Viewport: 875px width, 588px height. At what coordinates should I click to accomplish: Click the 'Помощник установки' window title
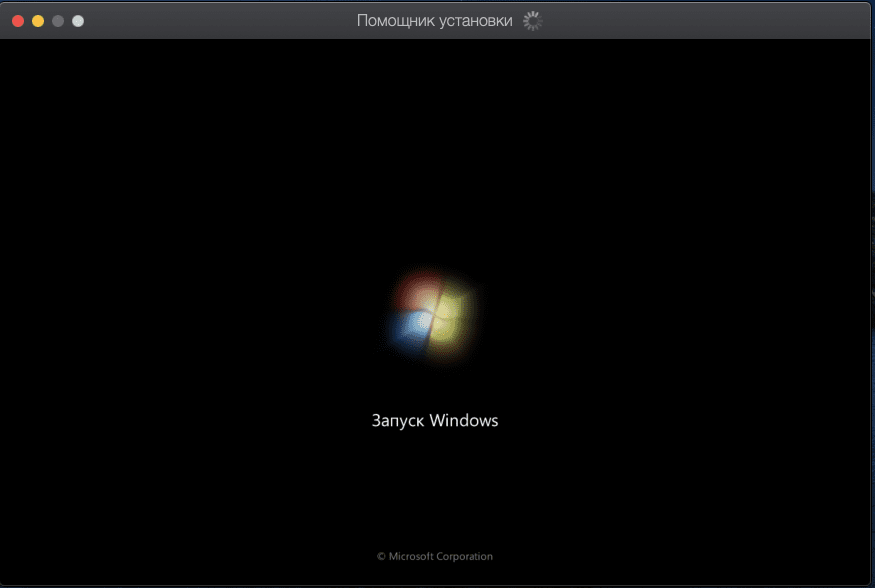[434, 21]
